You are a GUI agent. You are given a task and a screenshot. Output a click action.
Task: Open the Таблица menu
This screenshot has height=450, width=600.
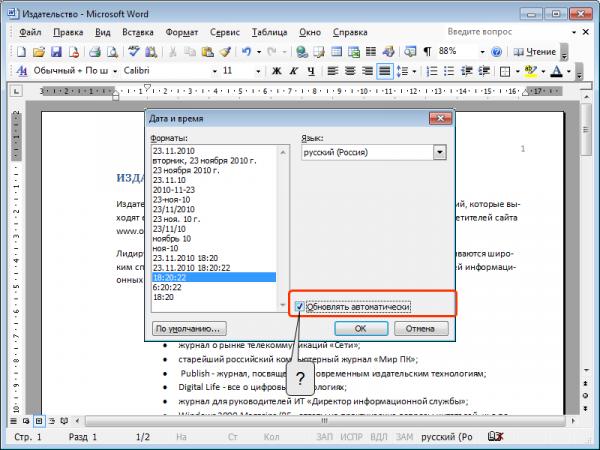point(269,32)
